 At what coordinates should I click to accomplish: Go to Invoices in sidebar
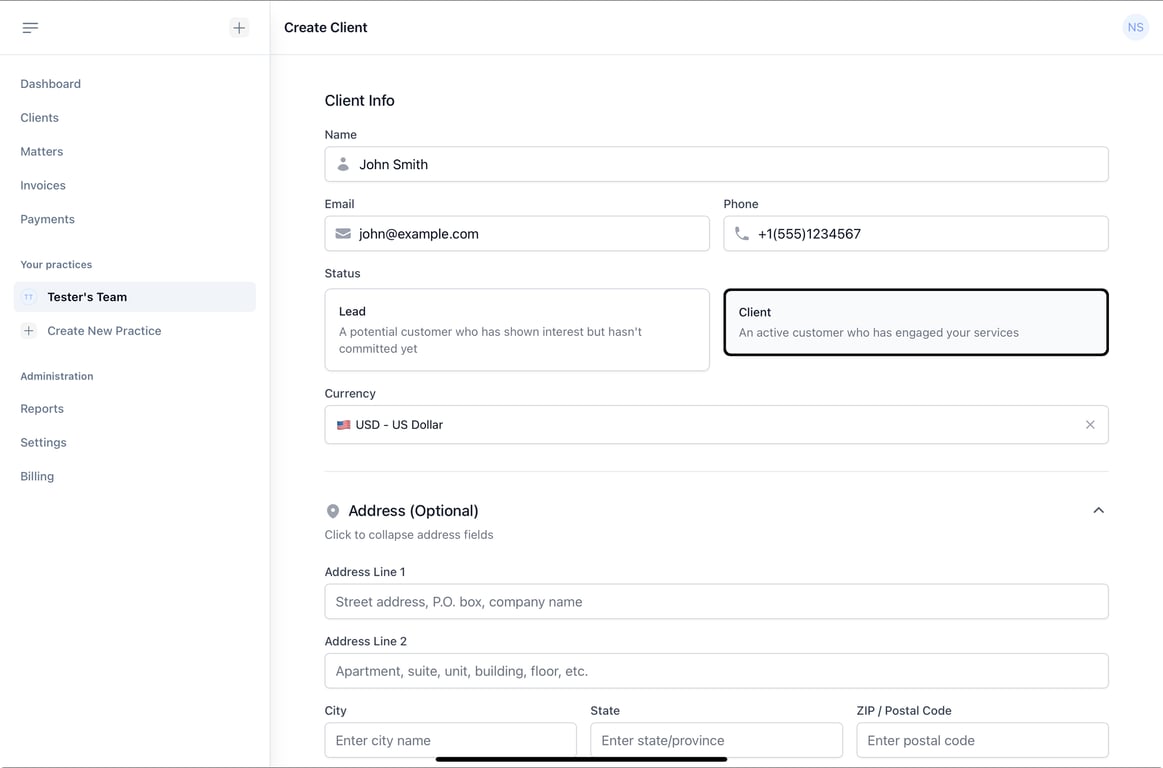[43, 185]
